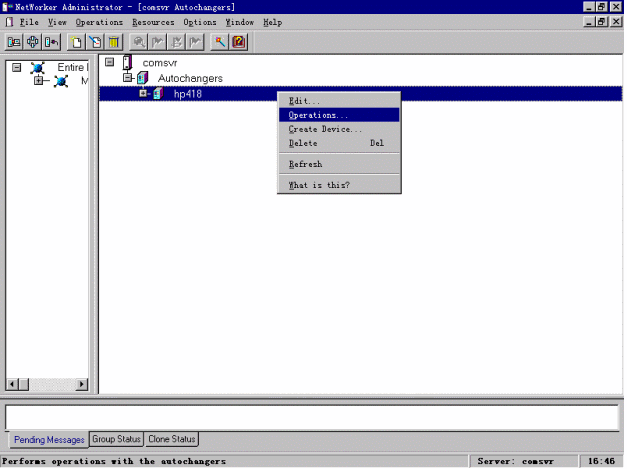Collapse the Entire network tree node
Screen dimensions: 627x469
click(x=16, y=67)
